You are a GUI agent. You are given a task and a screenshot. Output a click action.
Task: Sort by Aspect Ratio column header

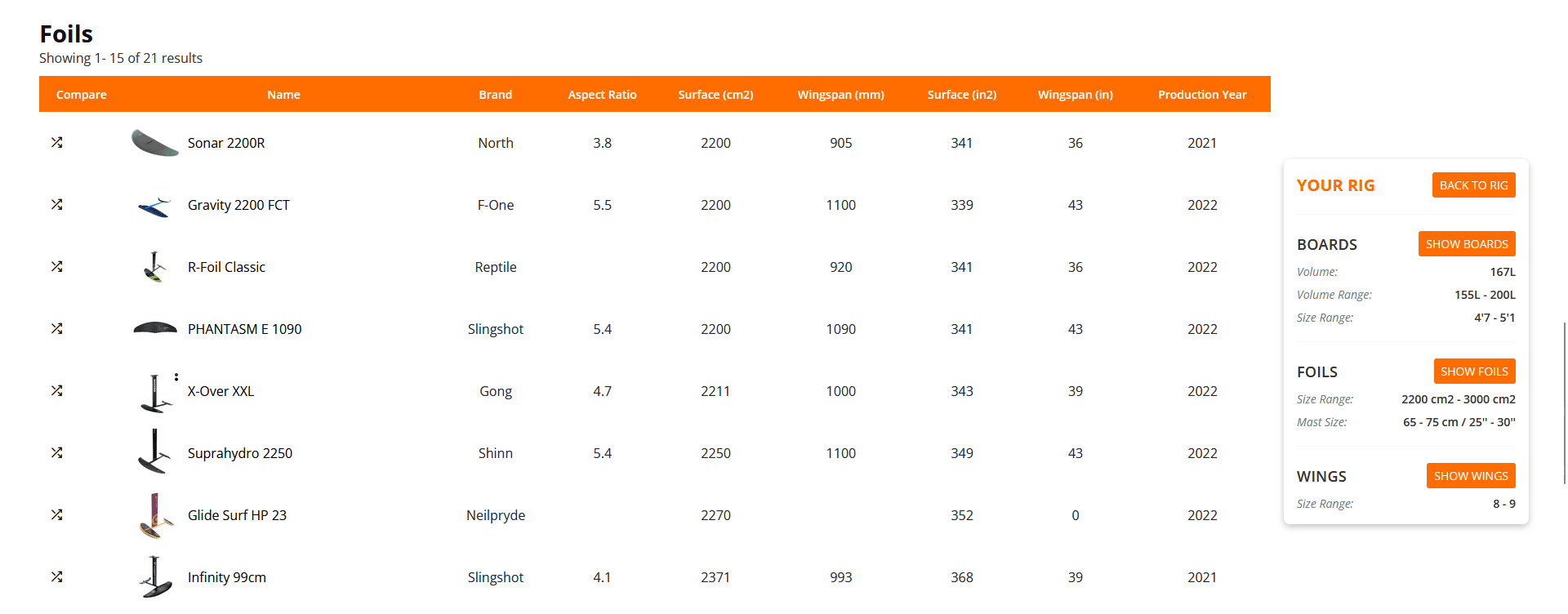602,95
